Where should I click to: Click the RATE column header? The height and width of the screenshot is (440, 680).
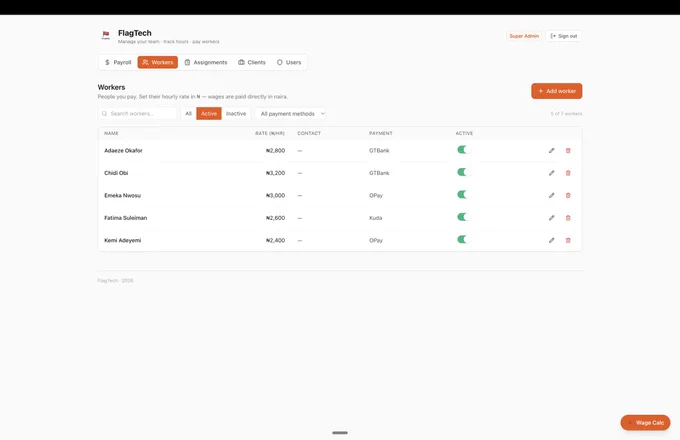[x=270, y=134]
